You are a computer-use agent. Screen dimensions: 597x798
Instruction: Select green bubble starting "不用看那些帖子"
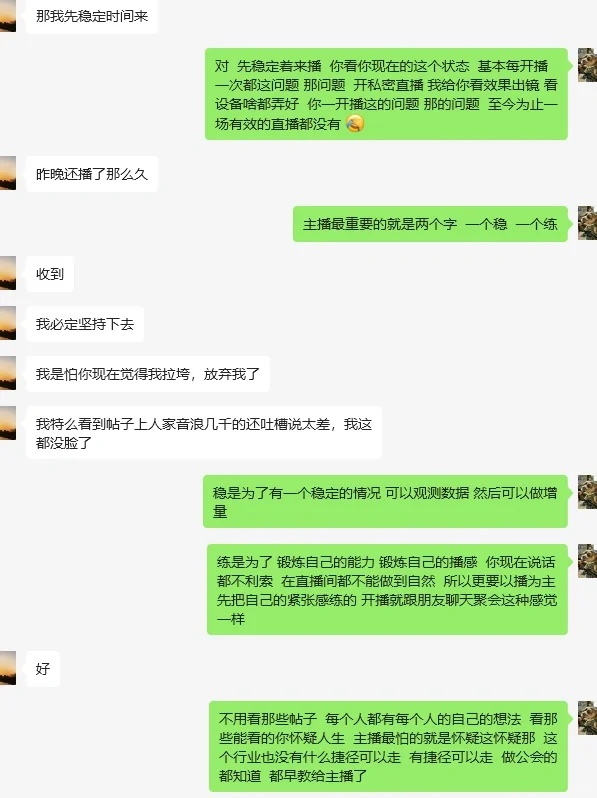pos(388,747)
